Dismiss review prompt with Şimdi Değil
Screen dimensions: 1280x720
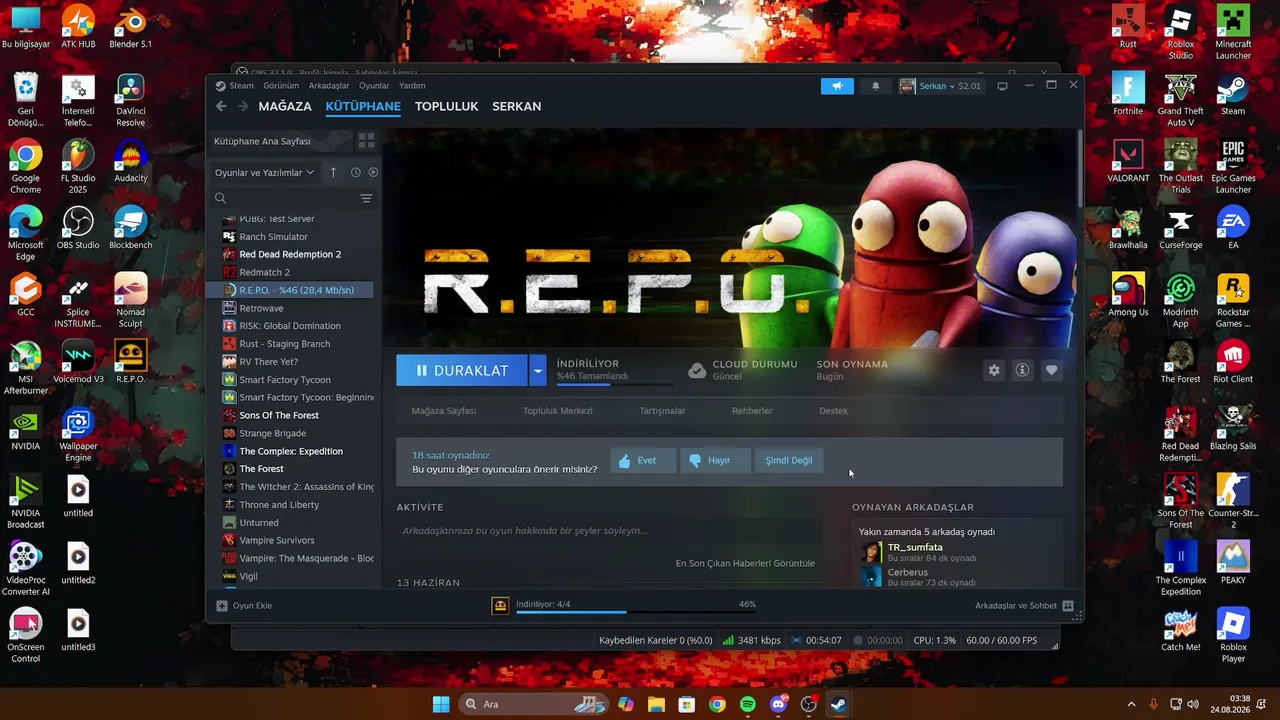coord(789,461)
